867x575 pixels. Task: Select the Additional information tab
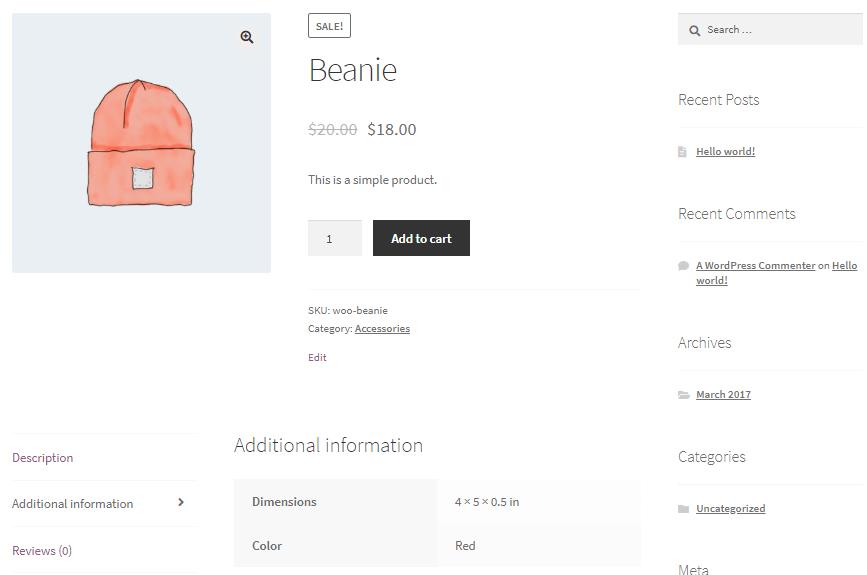[x=72, y=504]
